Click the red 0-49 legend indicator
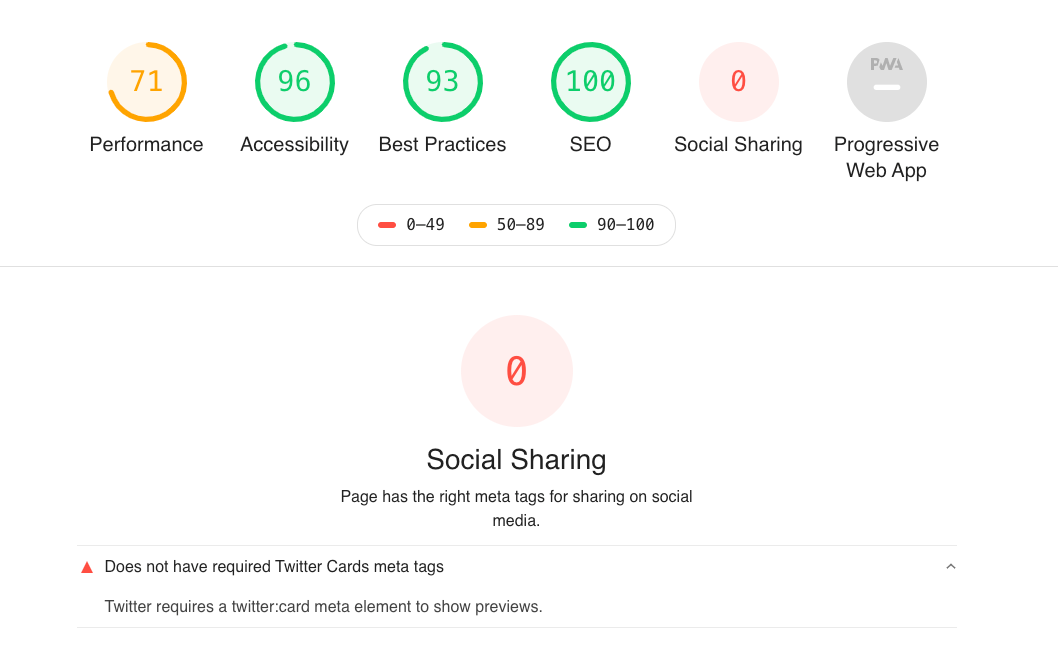The height and width of the screenshot is (660, 1058). tap(389, 225)
